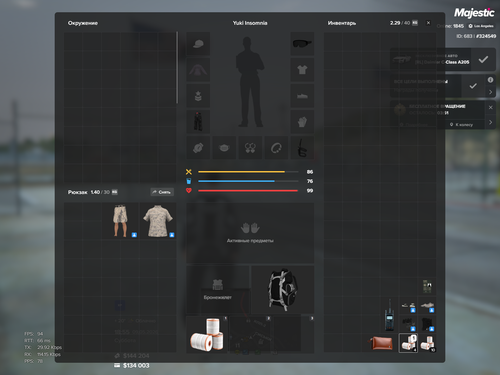The width and height of the screenshot is (500, 375).
Task: Select the black gloves item in inventory
Action: click(x=408, y=324)
